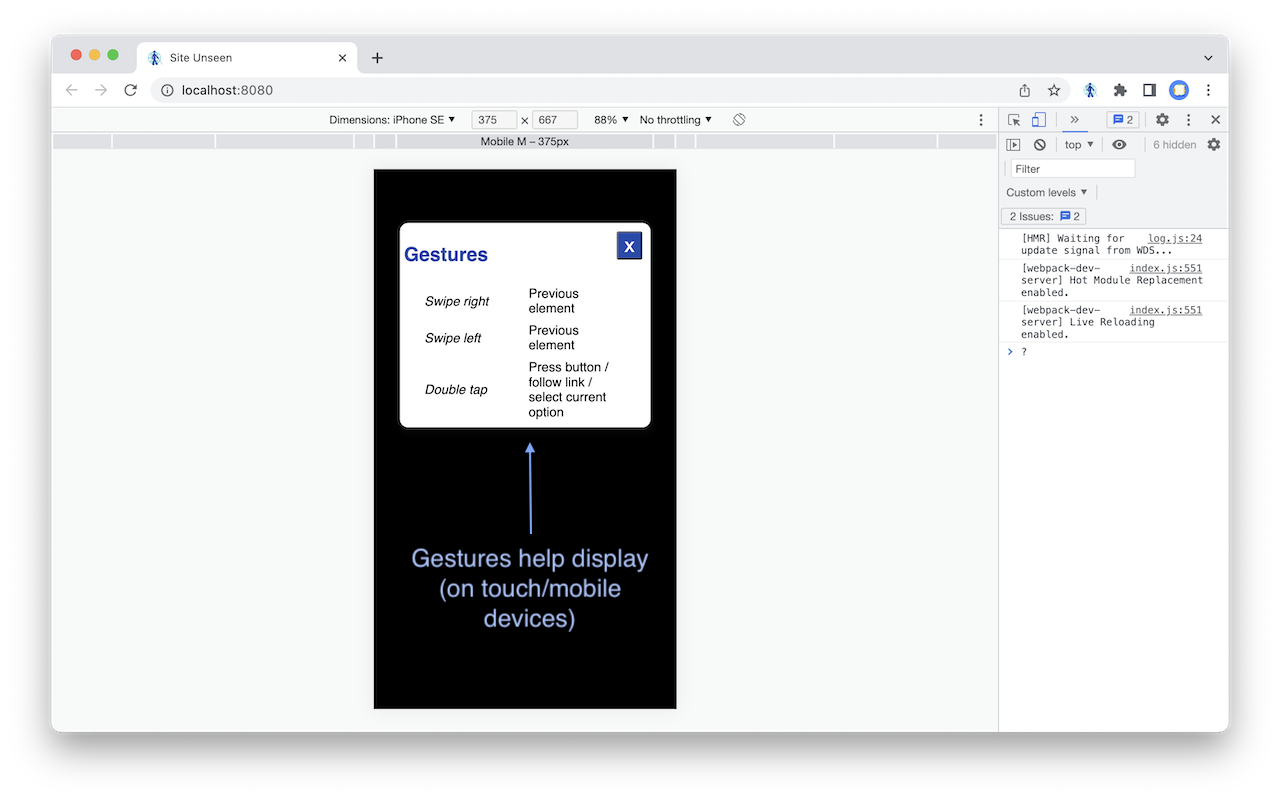Bookmark this page with the star icon
1280x800 pixels.
[1054, 90]
